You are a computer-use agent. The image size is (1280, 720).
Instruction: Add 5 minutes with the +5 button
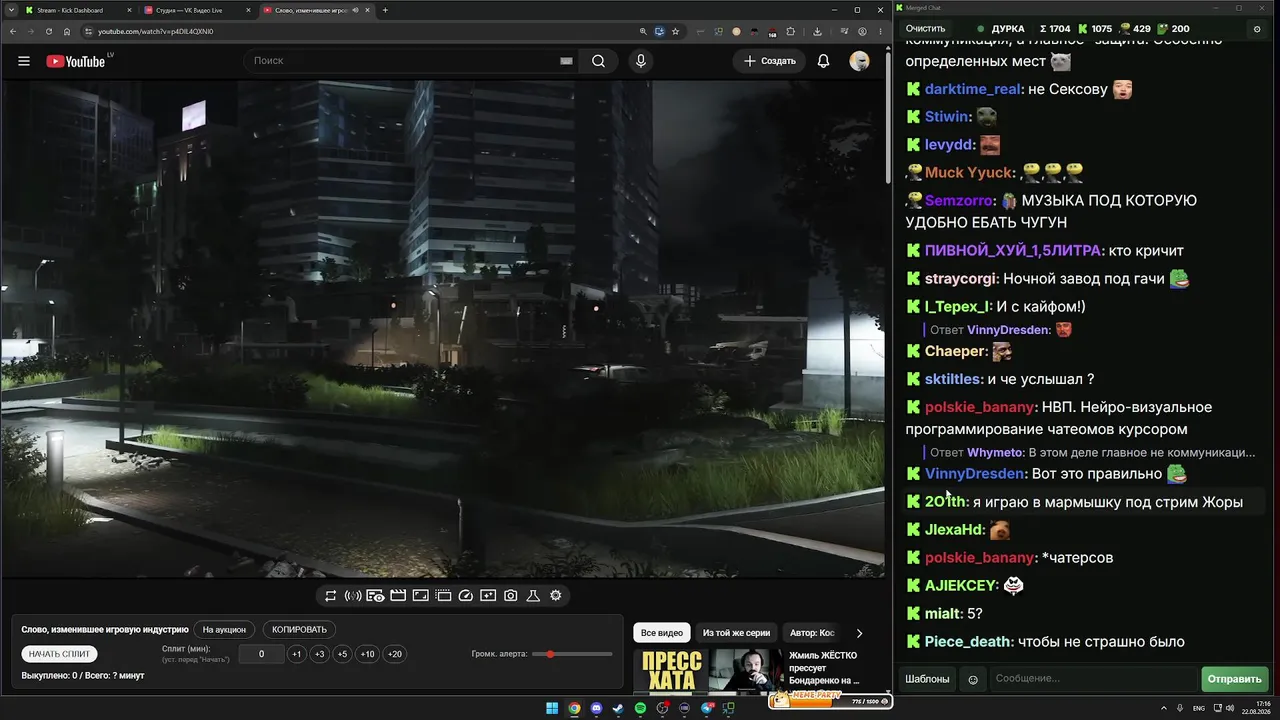(342, 654)
